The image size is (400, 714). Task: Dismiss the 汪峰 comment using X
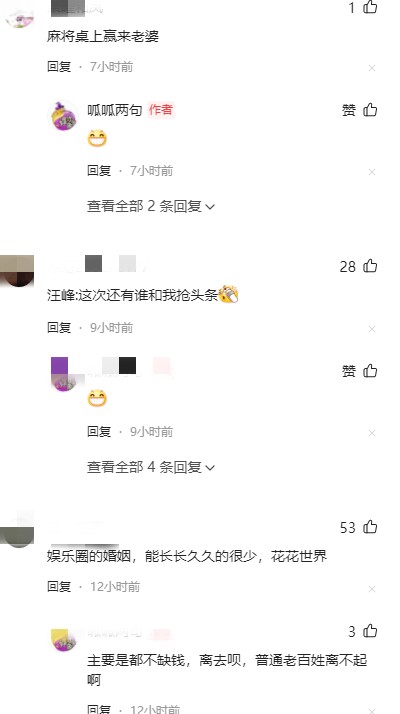pyautogui.click(x=372, y=329)
